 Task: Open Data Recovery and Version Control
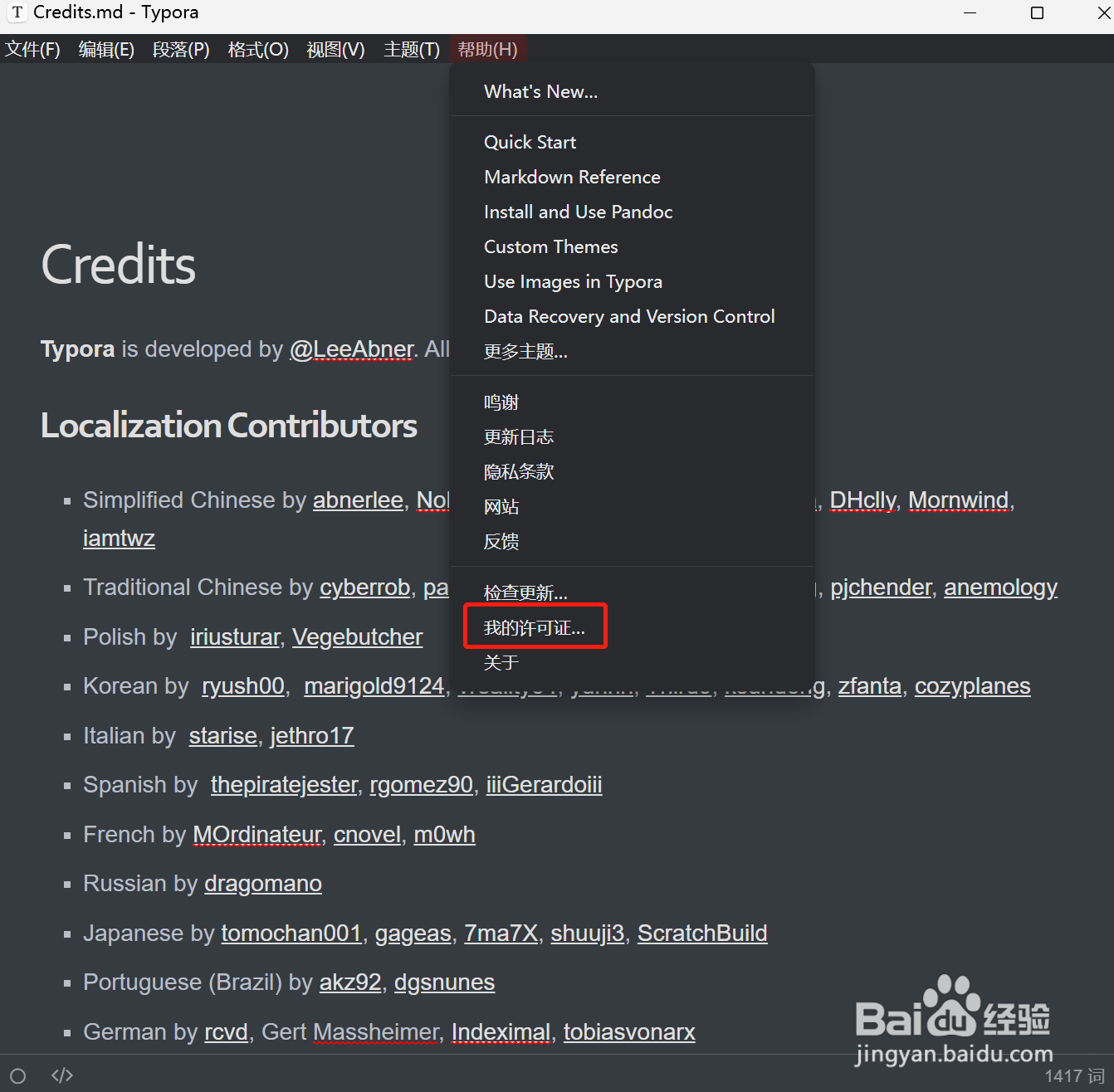632,317
